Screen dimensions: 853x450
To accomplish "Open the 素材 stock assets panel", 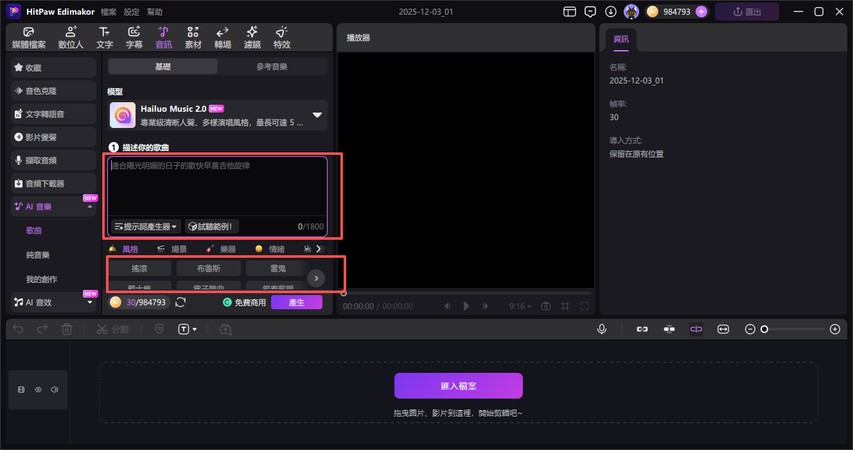I will pos(193,38).
